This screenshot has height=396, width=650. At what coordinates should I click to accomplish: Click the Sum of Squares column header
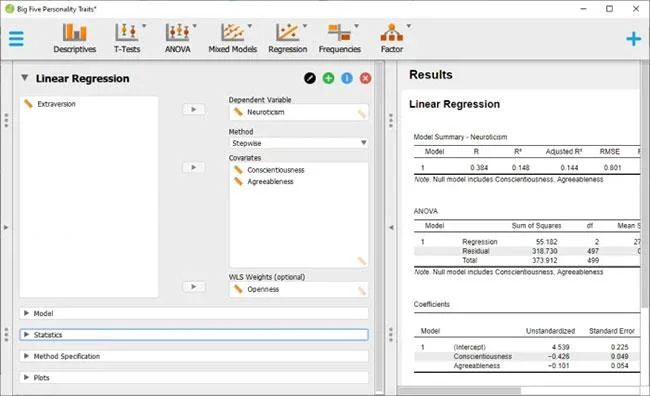pyautogui.click(x=536, y=226)
